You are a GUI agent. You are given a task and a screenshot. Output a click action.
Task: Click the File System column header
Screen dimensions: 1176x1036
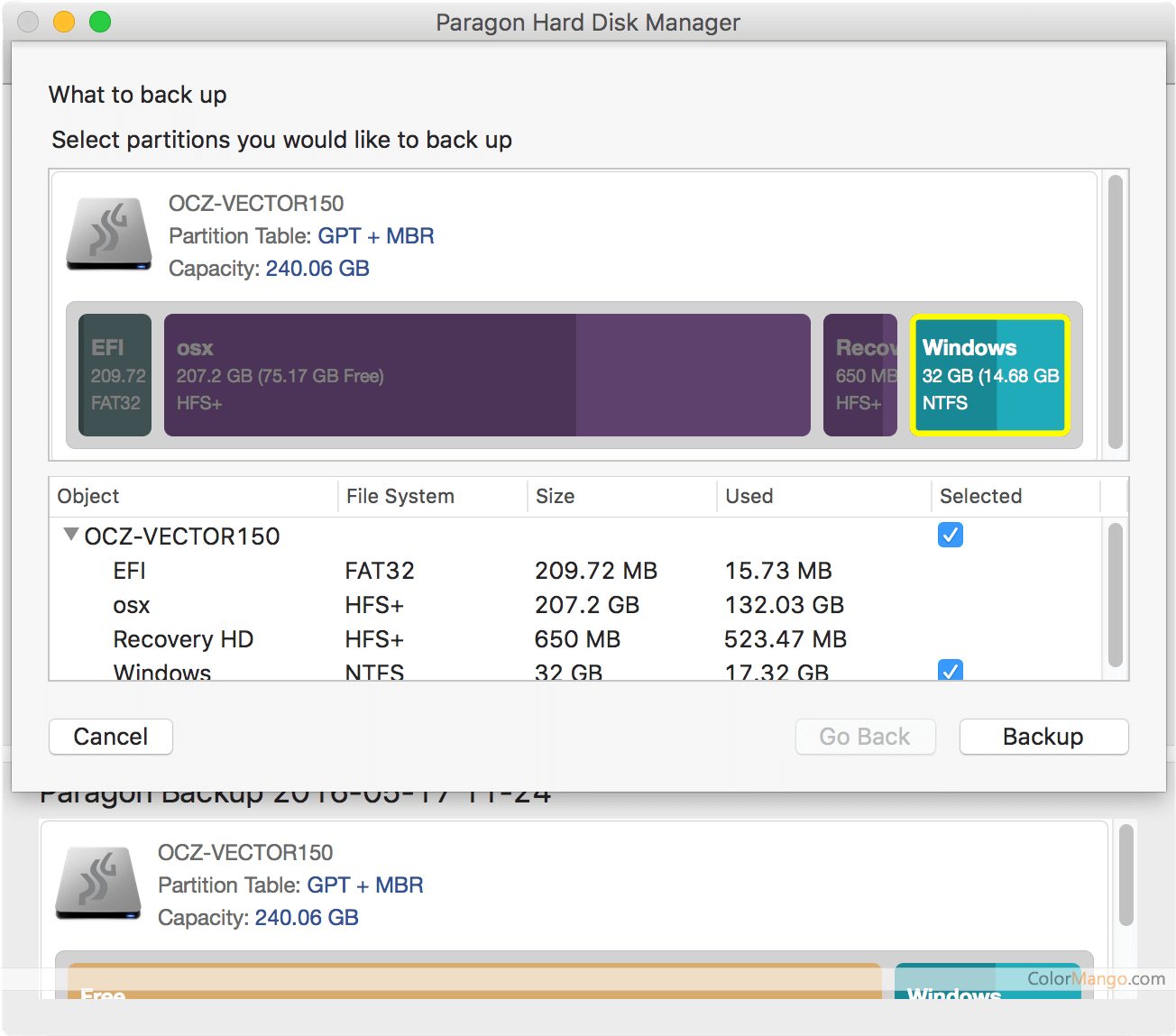pyautogui.click(x=432, y=496)
